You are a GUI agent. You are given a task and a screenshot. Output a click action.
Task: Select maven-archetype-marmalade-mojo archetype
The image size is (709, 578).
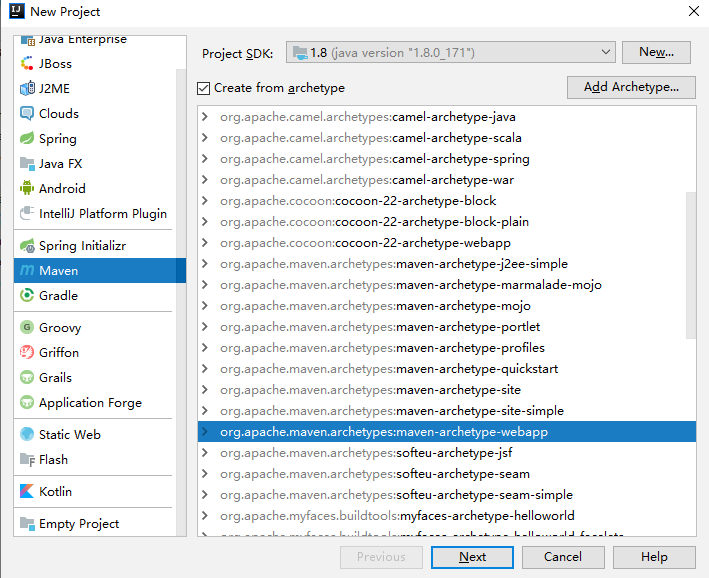coord(447,284)
